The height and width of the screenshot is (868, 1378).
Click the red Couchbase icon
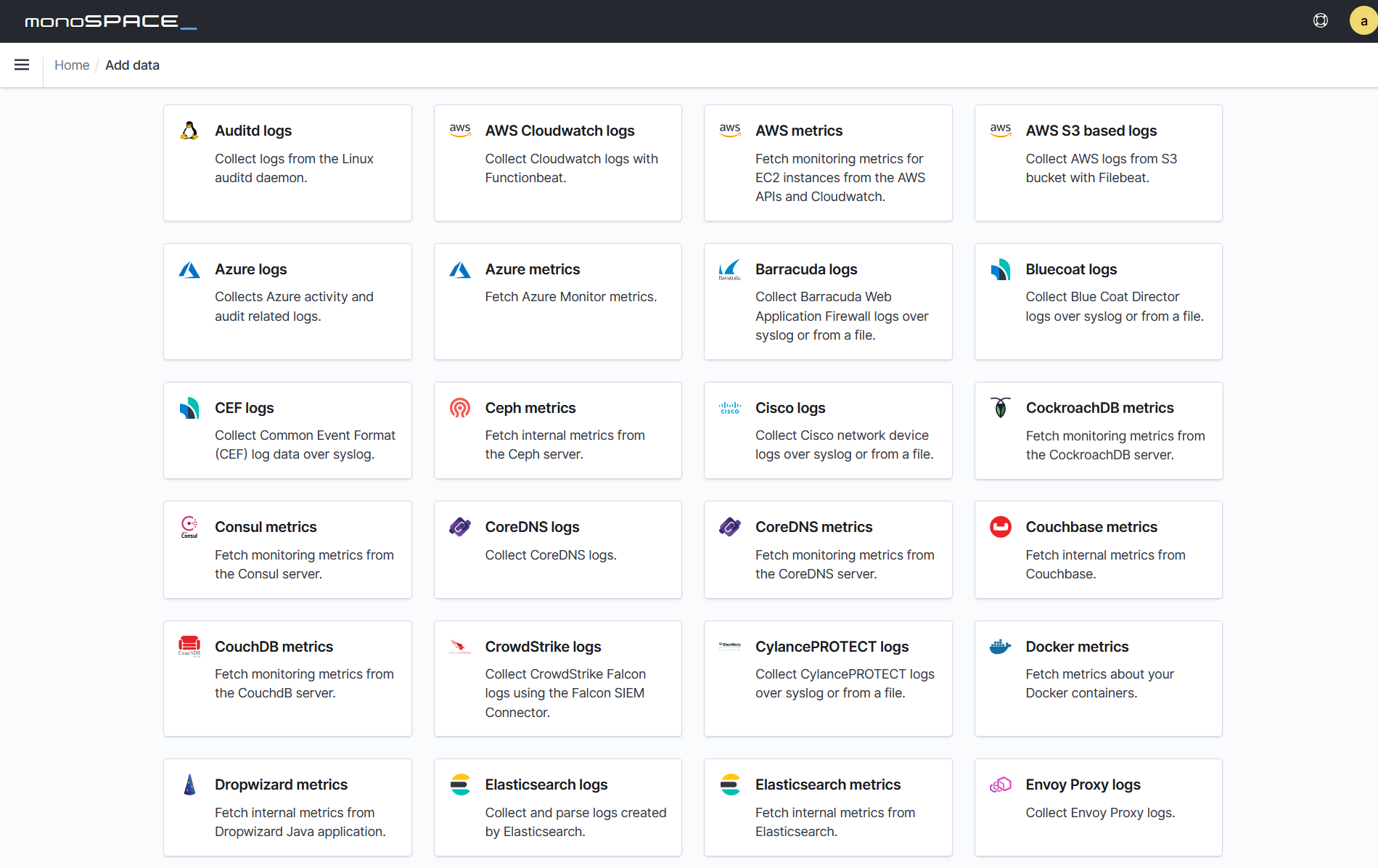1001,527
